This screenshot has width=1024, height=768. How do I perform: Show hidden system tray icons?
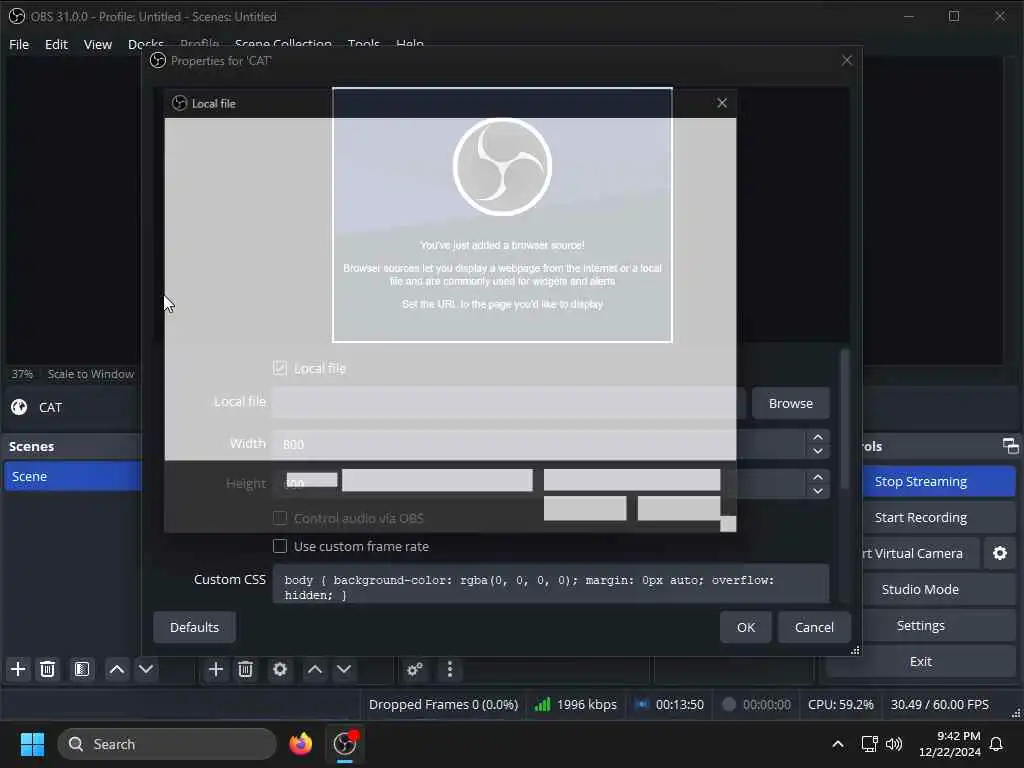click(x=838, y=744)
